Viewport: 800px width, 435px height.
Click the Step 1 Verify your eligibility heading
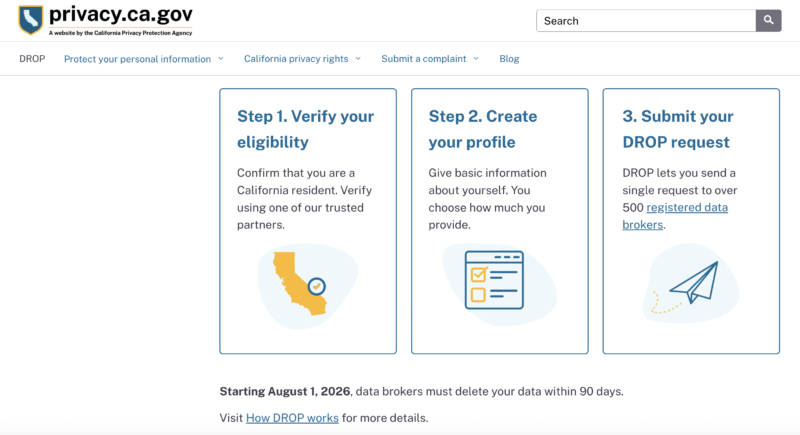pyautogui.click(x=305, y=129)
